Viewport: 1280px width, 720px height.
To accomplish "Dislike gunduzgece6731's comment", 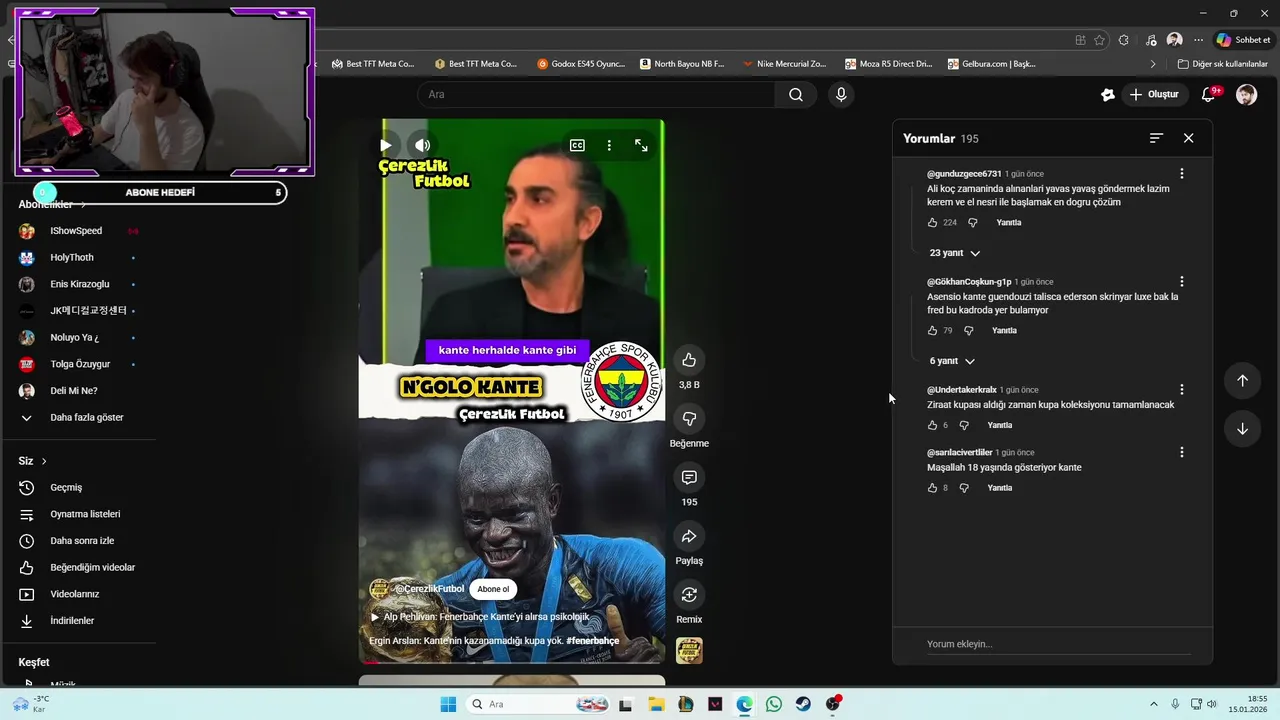I will pos(972,223).
